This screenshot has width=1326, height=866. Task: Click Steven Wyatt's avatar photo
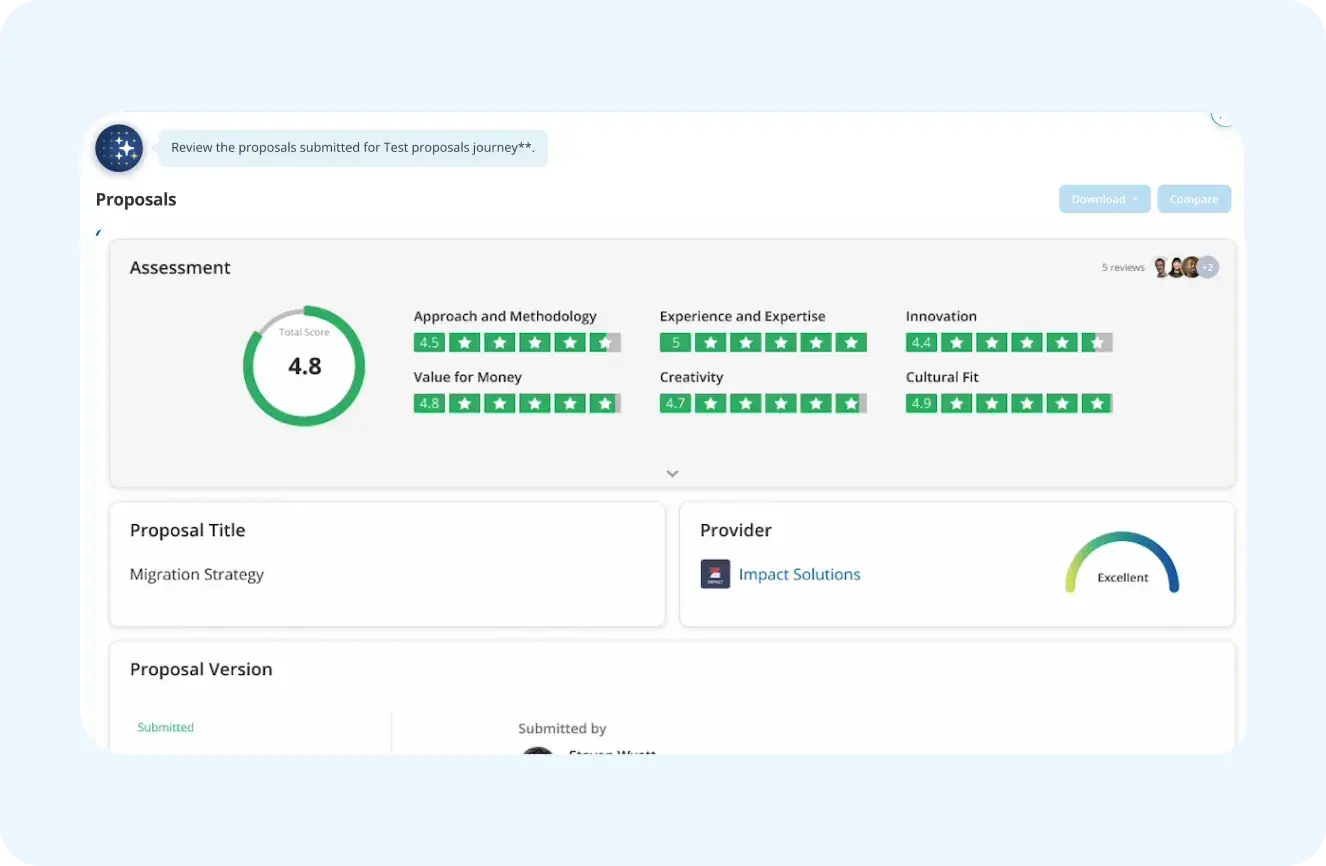pos(537,753)
